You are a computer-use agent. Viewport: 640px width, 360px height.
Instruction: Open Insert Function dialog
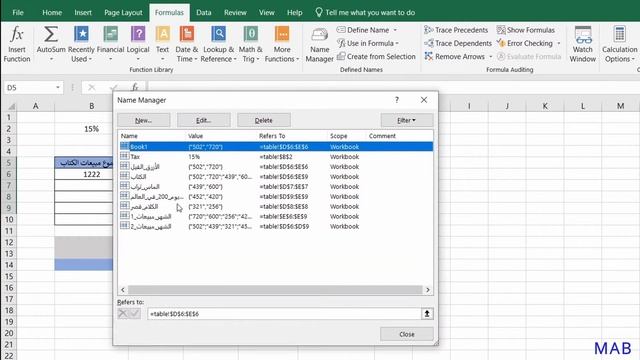(x=17, y=44)
